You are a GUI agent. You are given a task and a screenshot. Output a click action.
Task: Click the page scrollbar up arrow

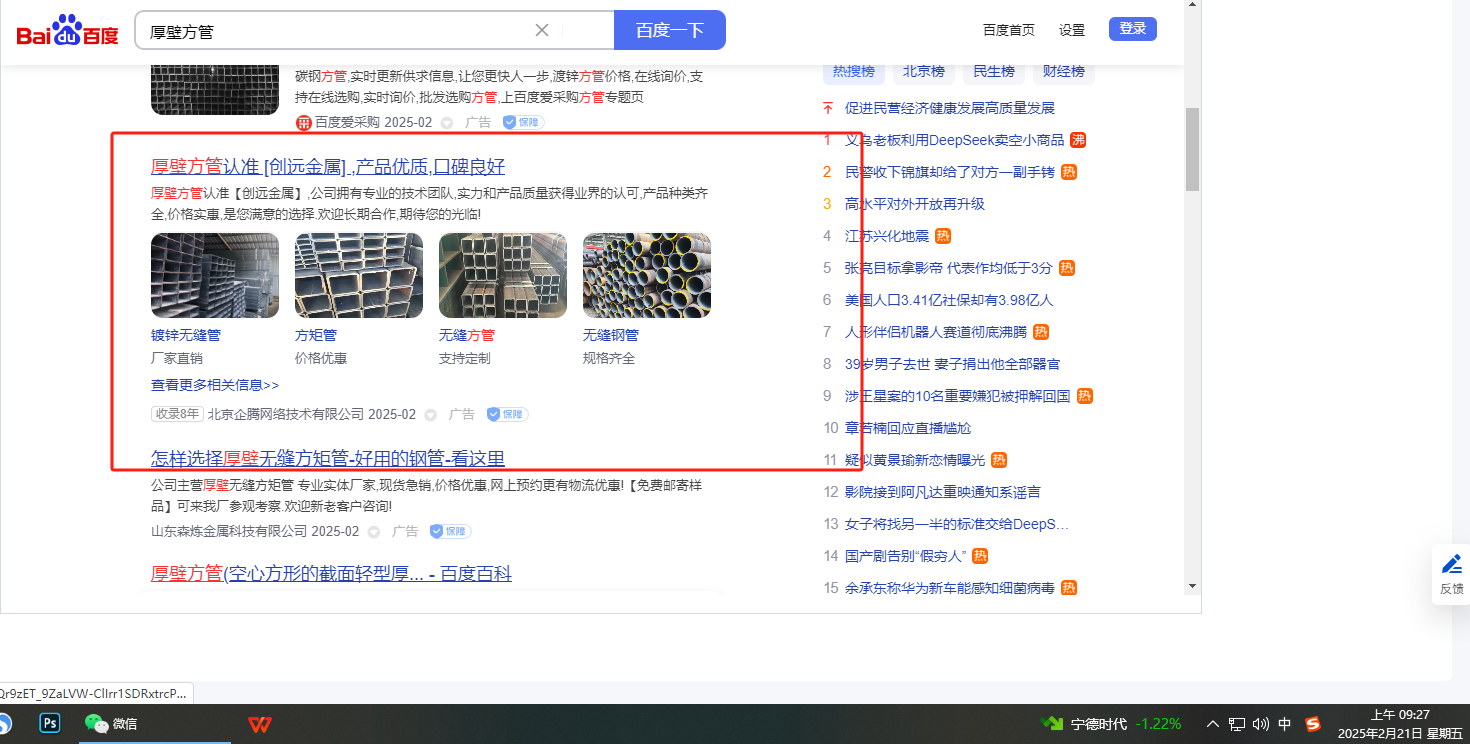pos(1192,6)
